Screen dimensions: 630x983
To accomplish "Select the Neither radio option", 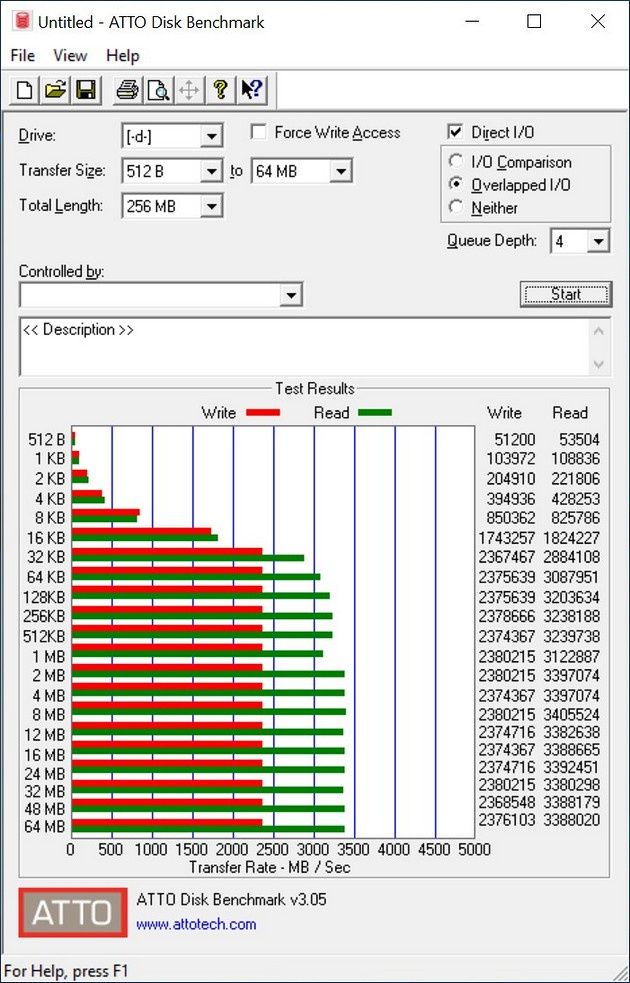I will 456,207.
